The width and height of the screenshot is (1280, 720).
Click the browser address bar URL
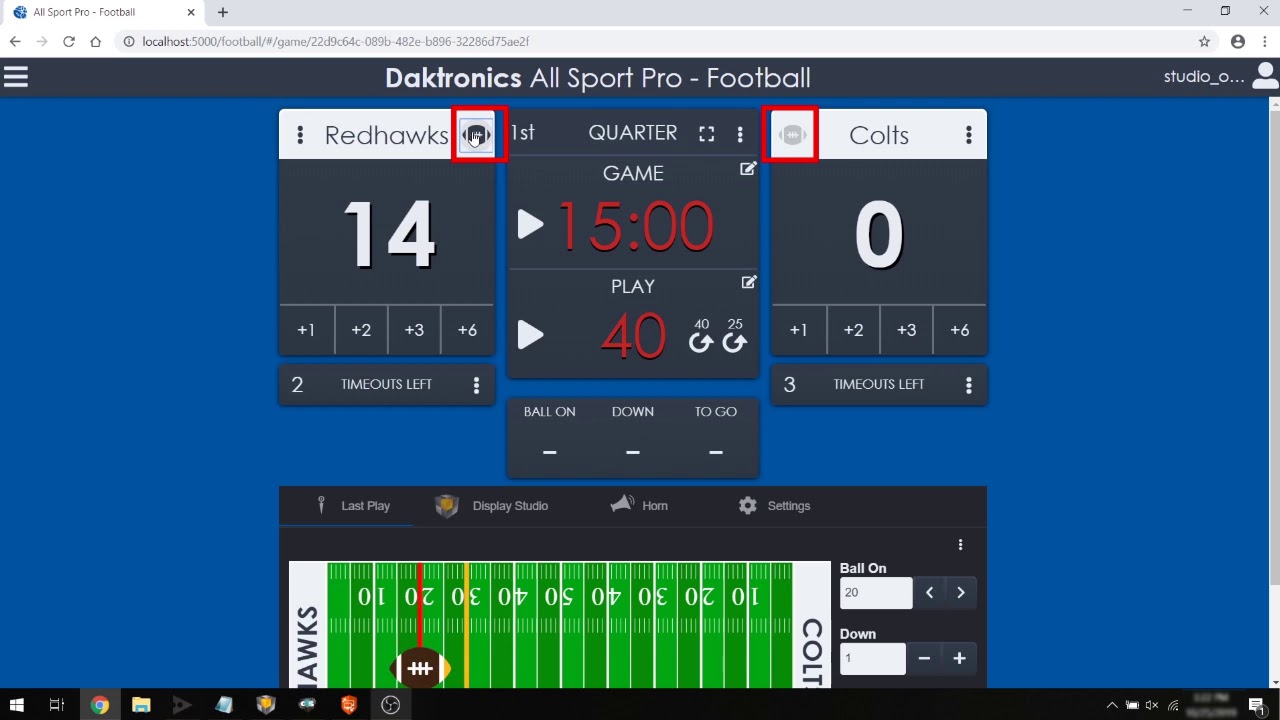(336, 42)
